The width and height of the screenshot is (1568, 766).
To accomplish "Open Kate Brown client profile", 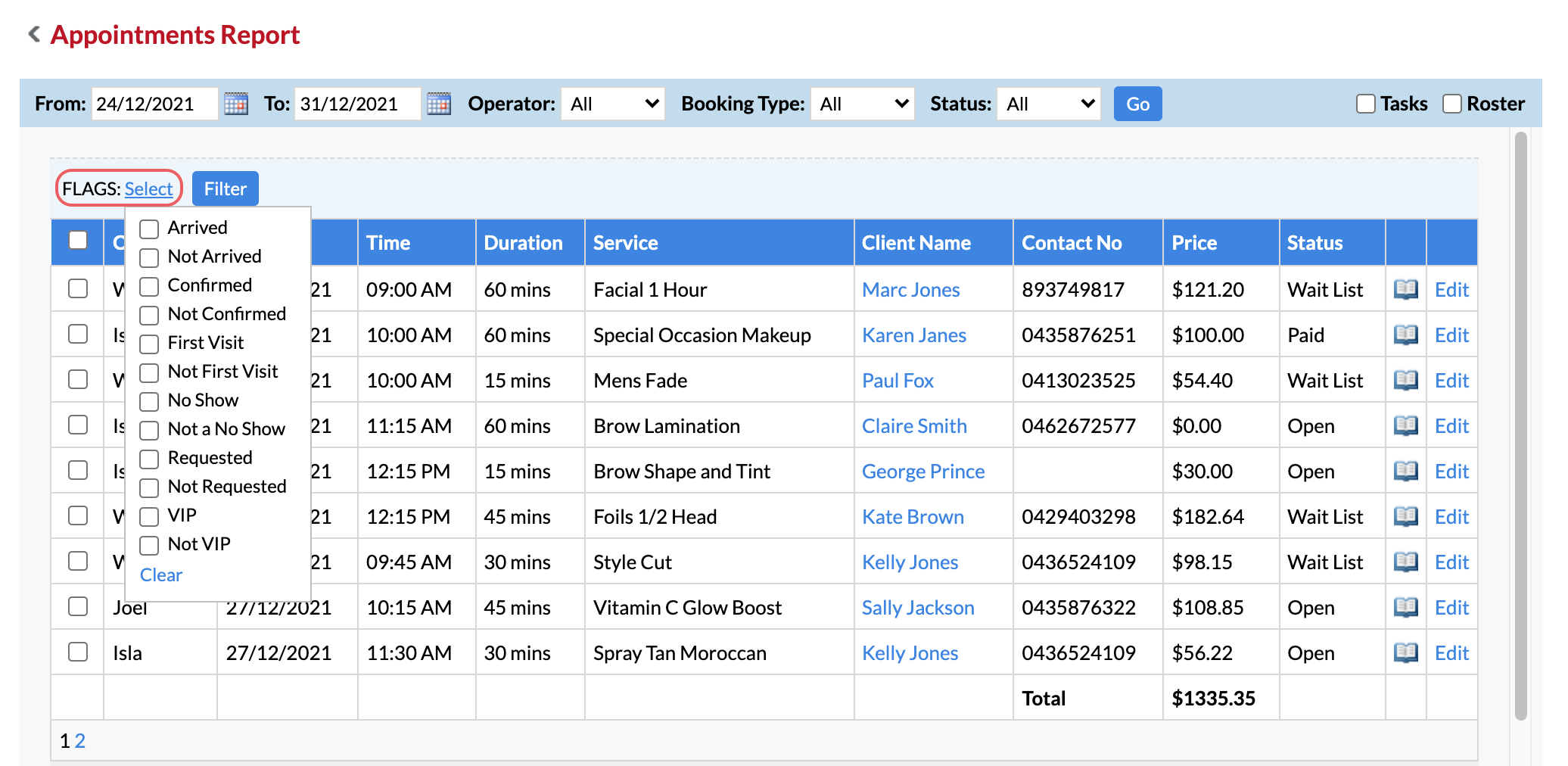I will (x=913, y=516).
